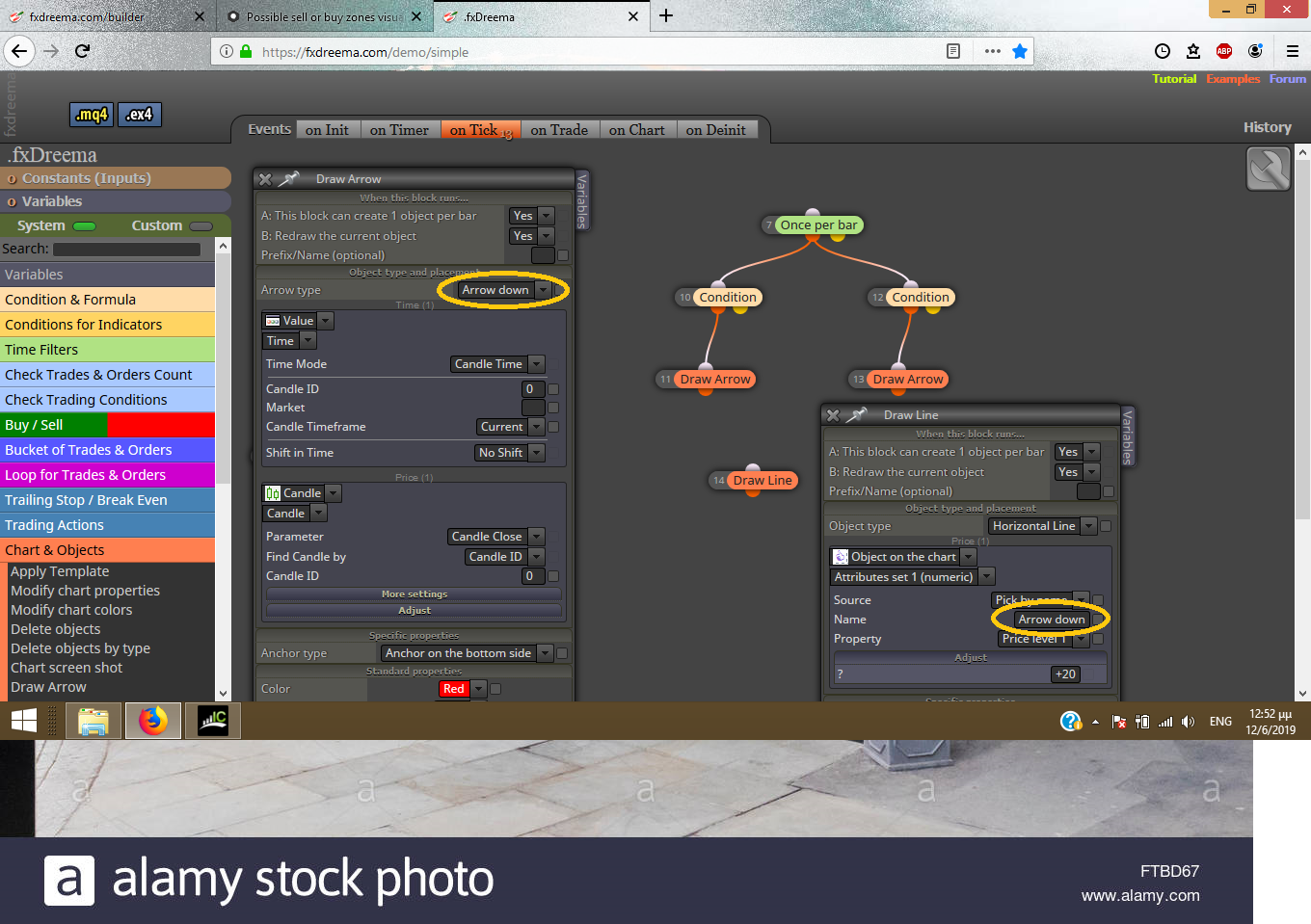The image size is (1311, 924).
Task: Tick checkbox beside Anchor type
Action: pos(562,653)
